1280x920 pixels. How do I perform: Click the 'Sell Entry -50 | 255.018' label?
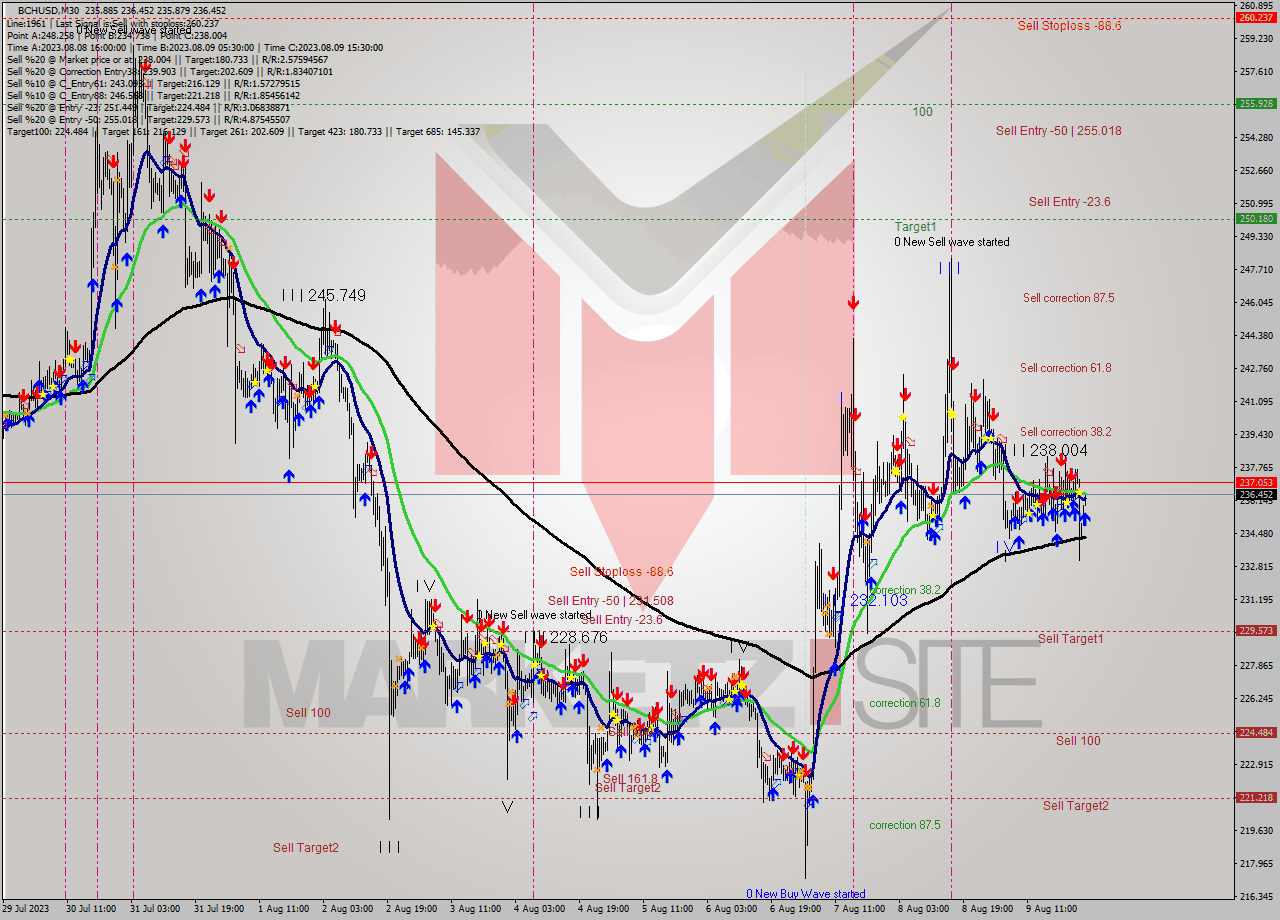(x=1058, y=131)
